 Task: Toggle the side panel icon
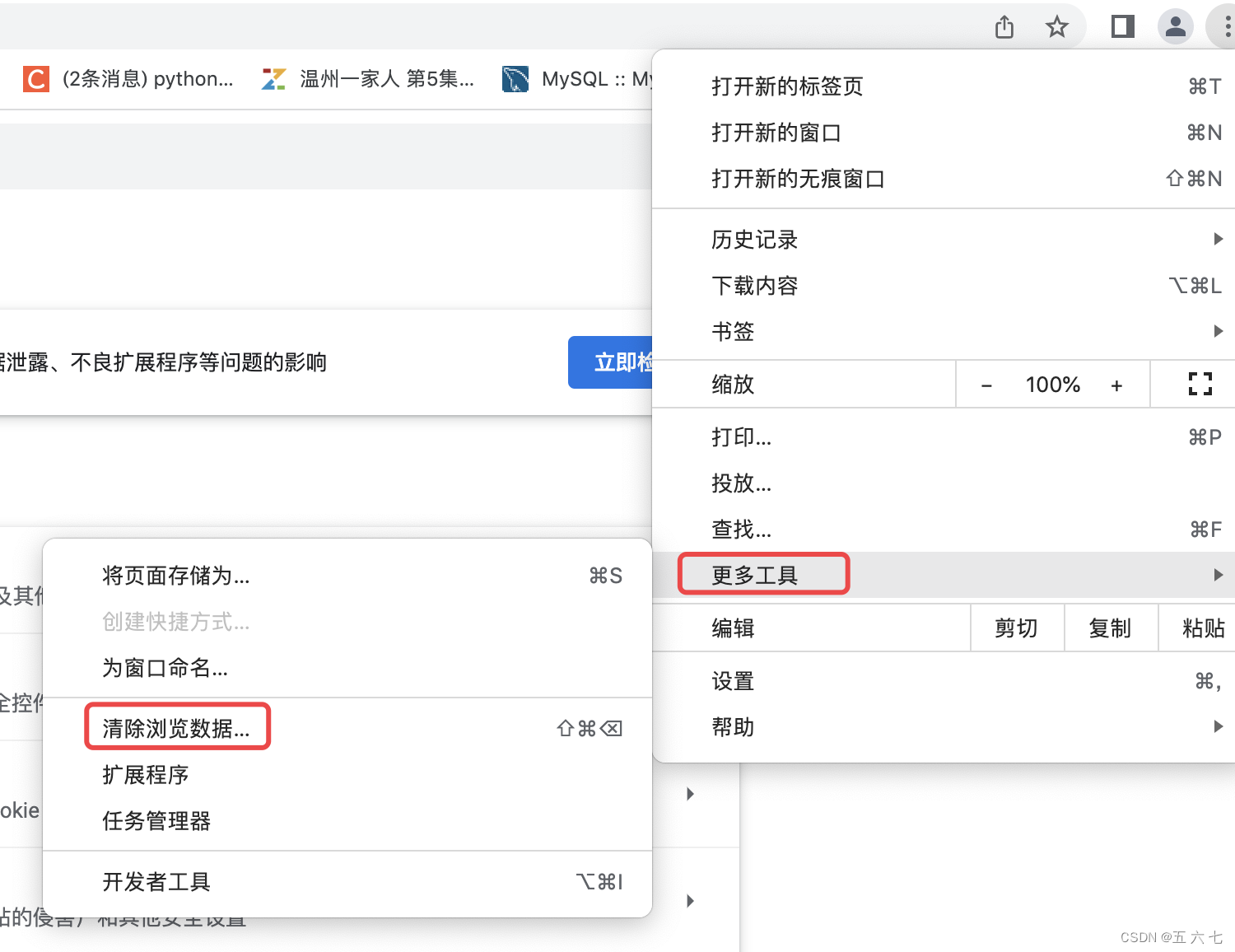pyautogui.click(x=1123, y=26)
